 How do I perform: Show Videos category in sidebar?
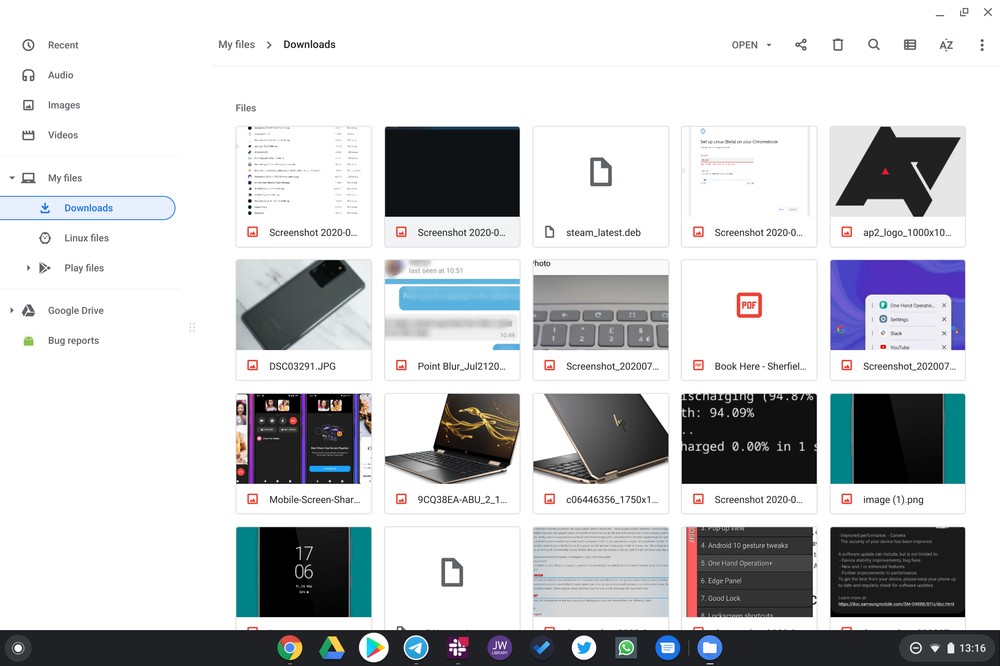tap(62, 135)
